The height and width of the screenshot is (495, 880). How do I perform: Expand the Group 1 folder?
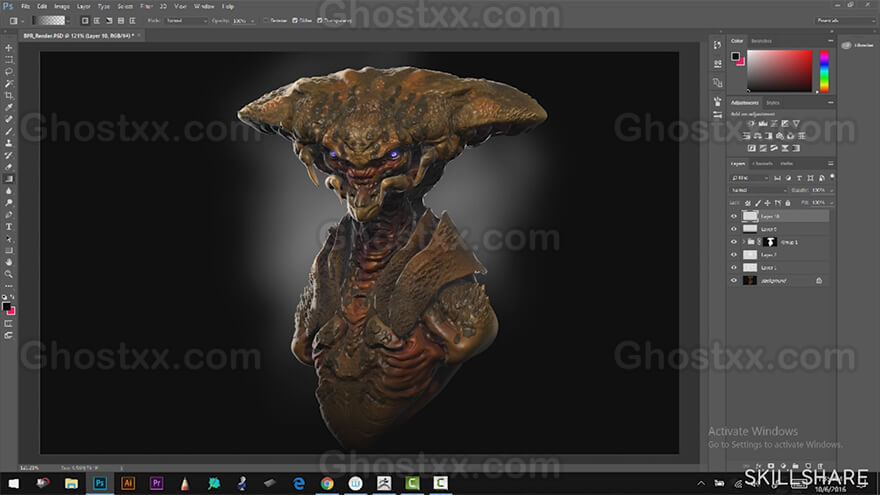[744, 242]
